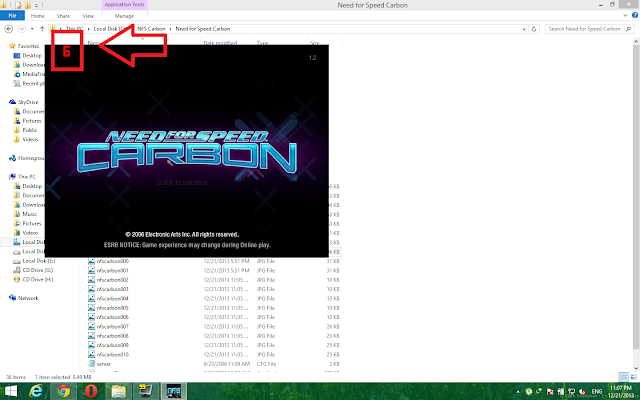Screen dimensions: 640x400
Task: Open recent locations dropdown beside Forward arrow
Action: pyautogui.click(x=32, y=29)
